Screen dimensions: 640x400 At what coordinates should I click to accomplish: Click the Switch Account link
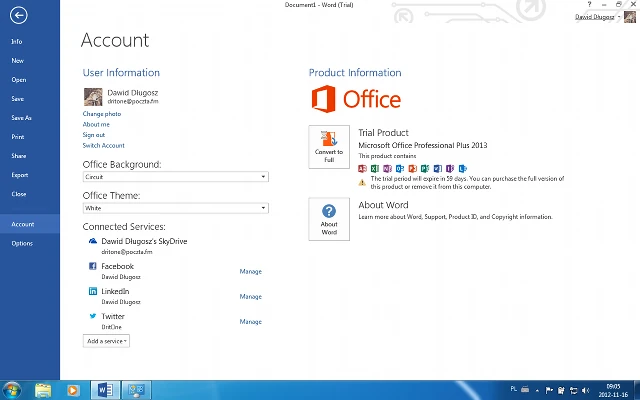[x=104, y=145]
